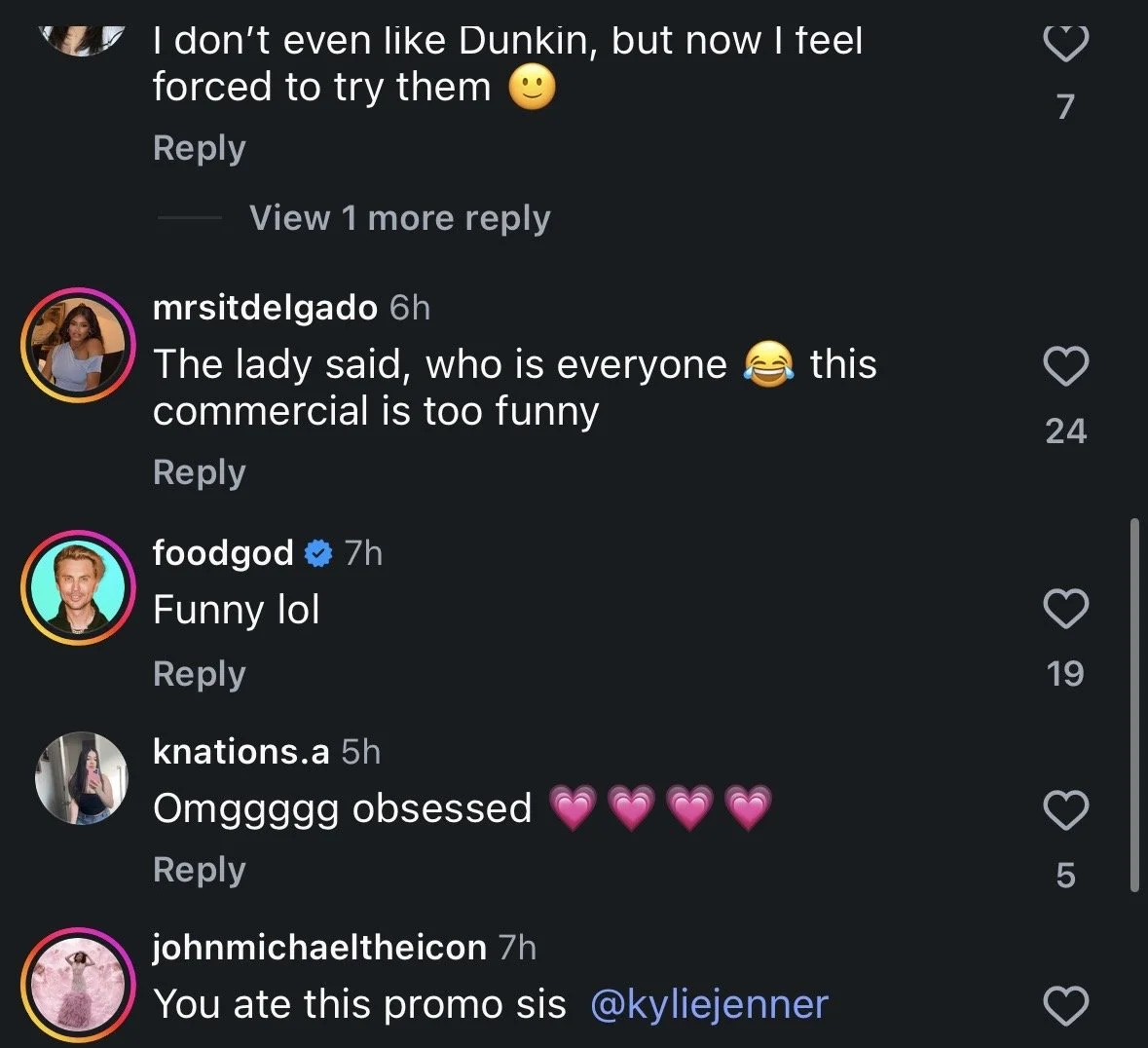Open the @kyliejenner mention link

709,1004
